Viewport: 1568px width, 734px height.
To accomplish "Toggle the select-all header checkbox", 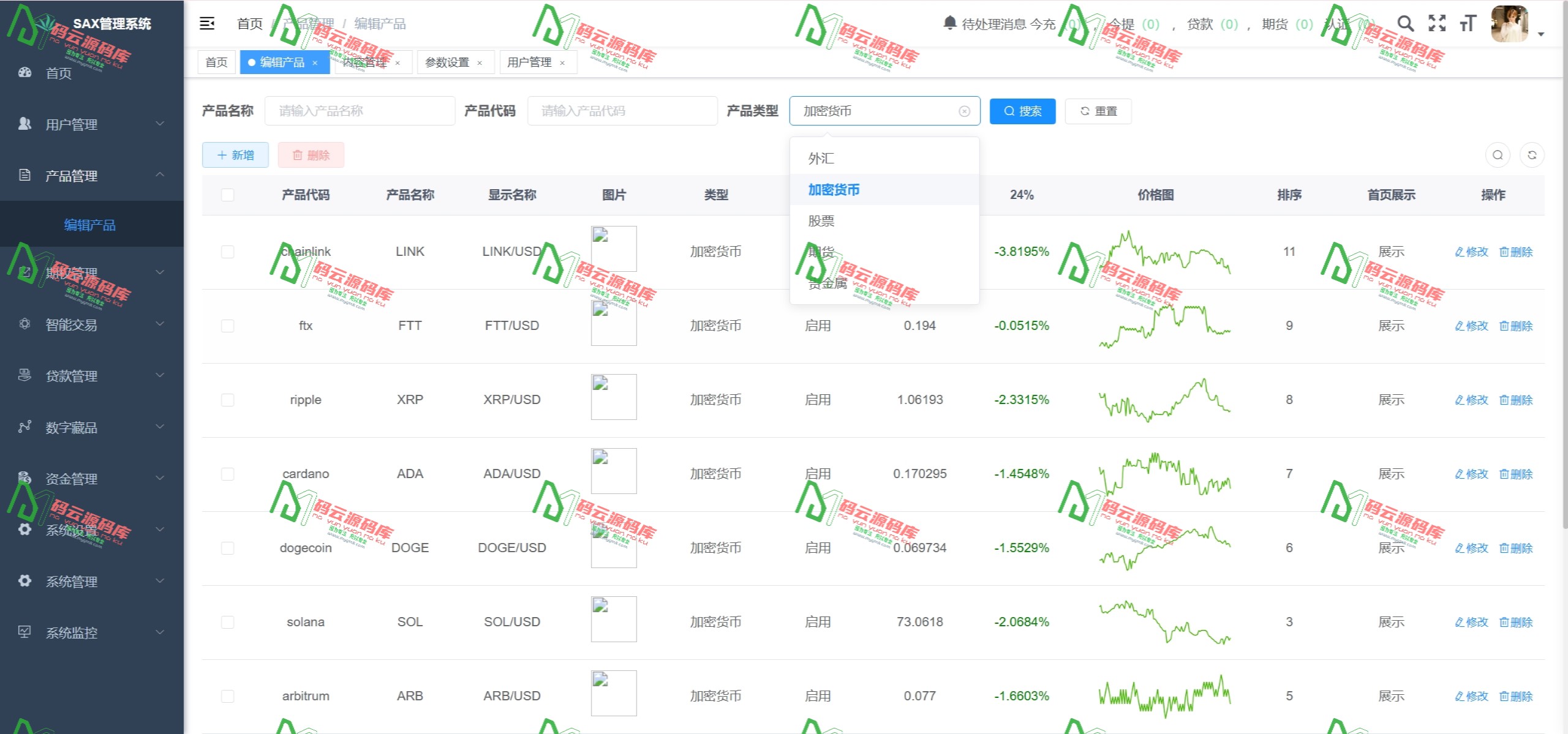I will click(228, 195).
